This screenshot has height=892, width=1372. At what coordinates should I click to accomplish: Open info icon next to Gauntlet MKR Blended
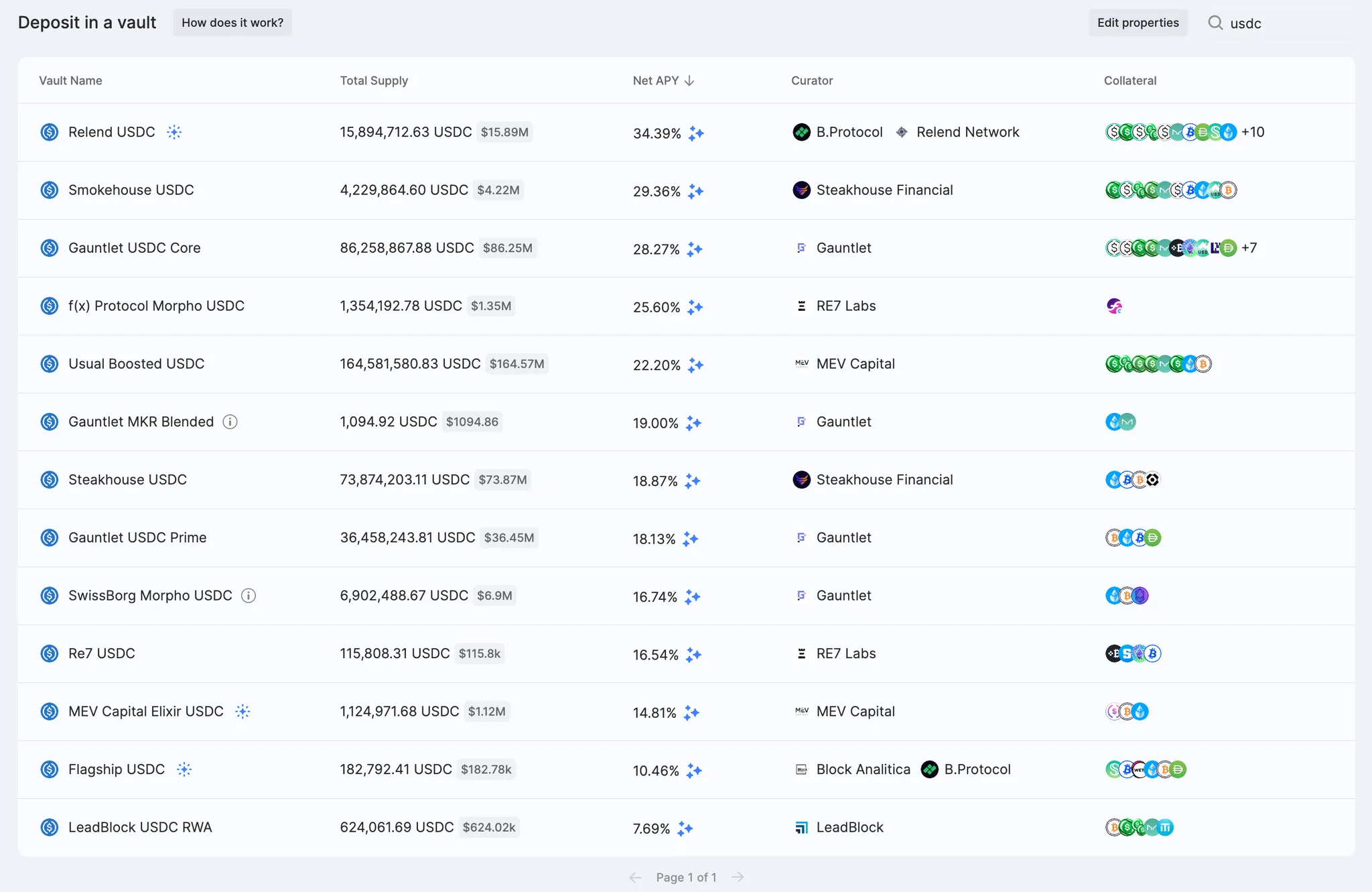click(230, 422)
